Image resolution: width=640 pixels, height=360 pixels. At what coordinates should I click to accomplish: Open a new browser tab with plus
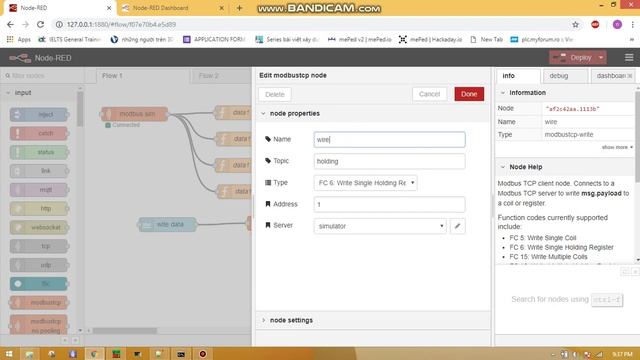pos(239,8)
